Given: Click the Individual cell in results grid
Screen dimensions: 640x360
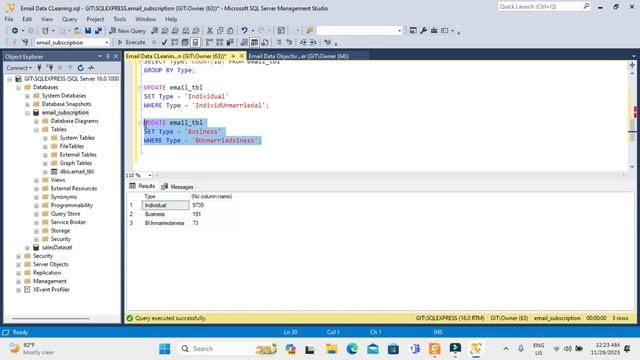Looking at the screenshot, I should click(x=165, y=205).
